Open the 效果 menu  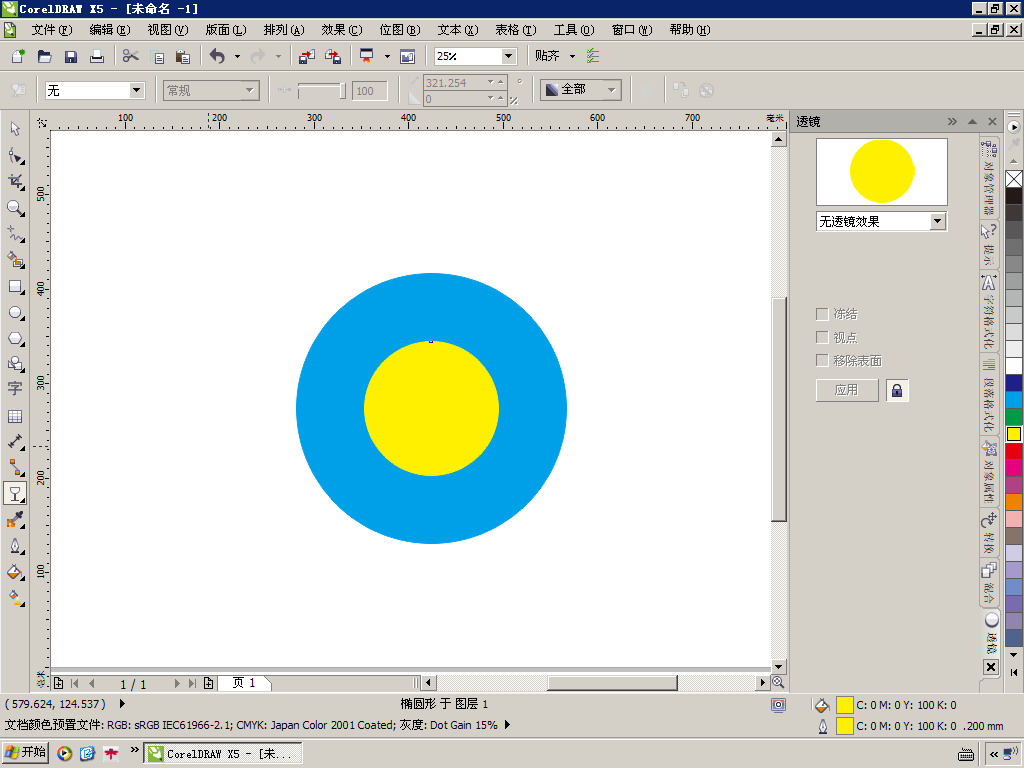(341, 30)
